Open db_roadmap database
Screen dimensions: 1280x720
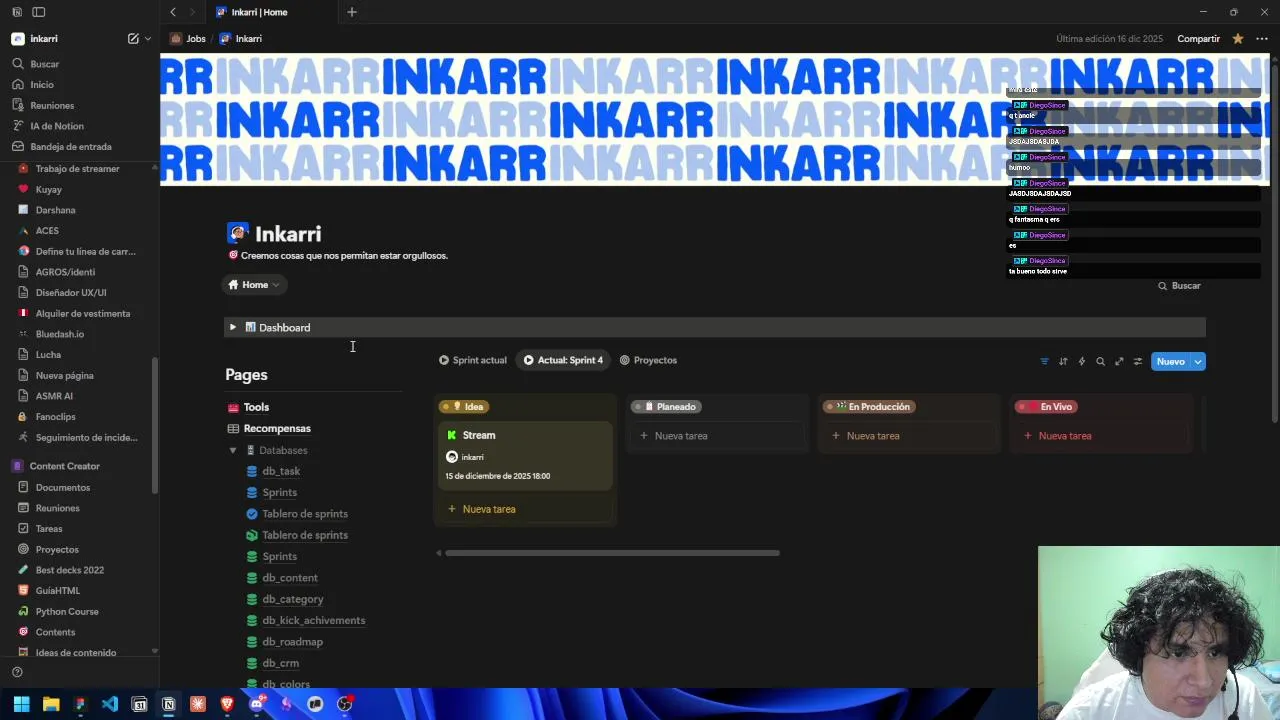[292, 642]
